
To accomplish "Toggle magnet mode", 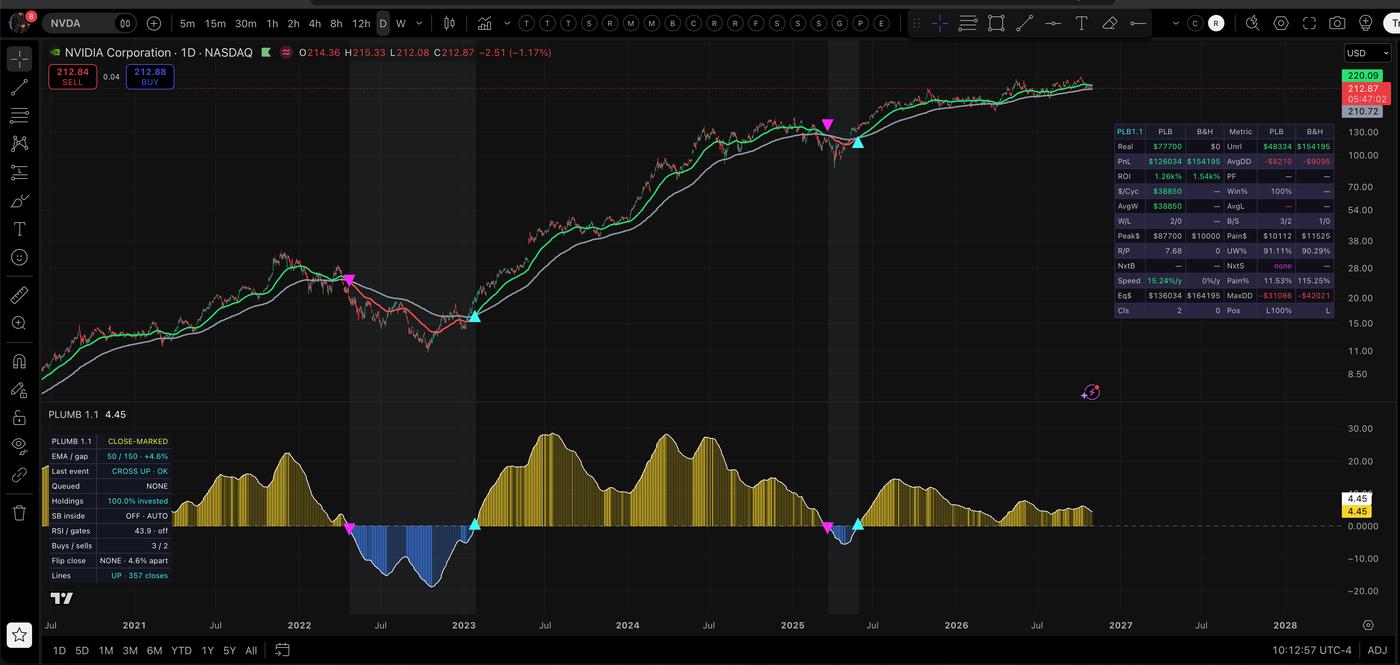I will [19, 361].
